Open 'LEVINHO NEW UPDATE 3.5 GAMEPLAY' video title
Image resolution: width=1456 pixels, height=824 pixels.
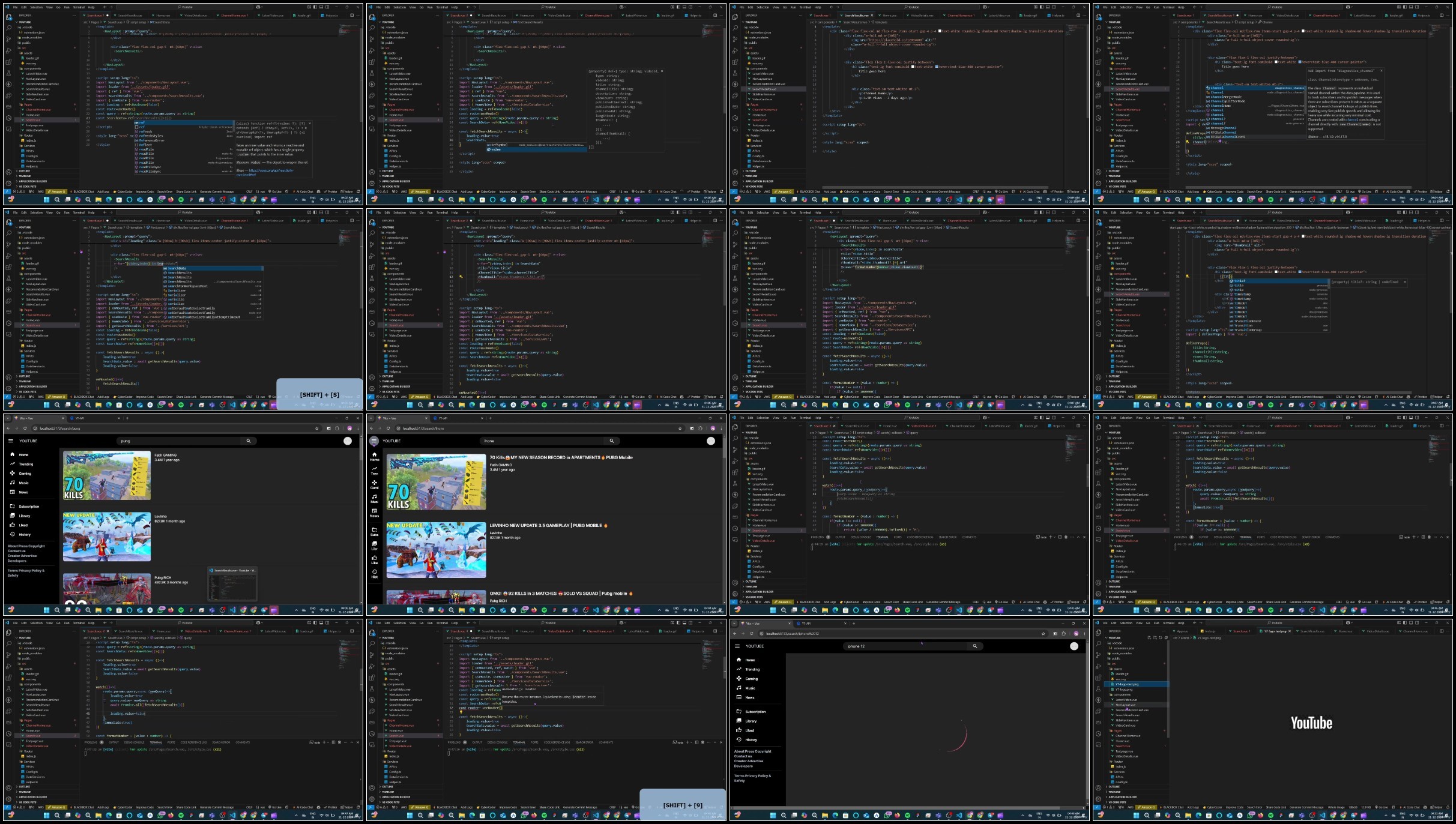(548, 525)
